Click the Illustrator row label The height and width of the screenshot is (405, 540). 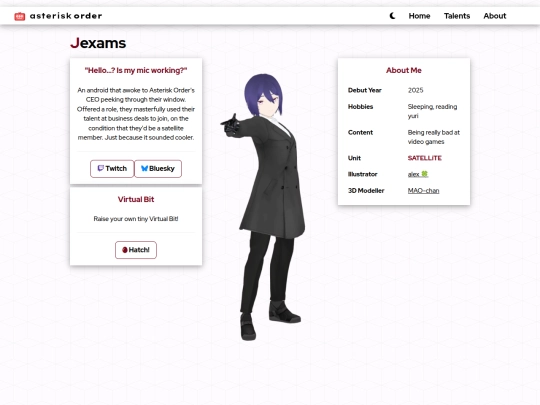[x=363, y=174]
